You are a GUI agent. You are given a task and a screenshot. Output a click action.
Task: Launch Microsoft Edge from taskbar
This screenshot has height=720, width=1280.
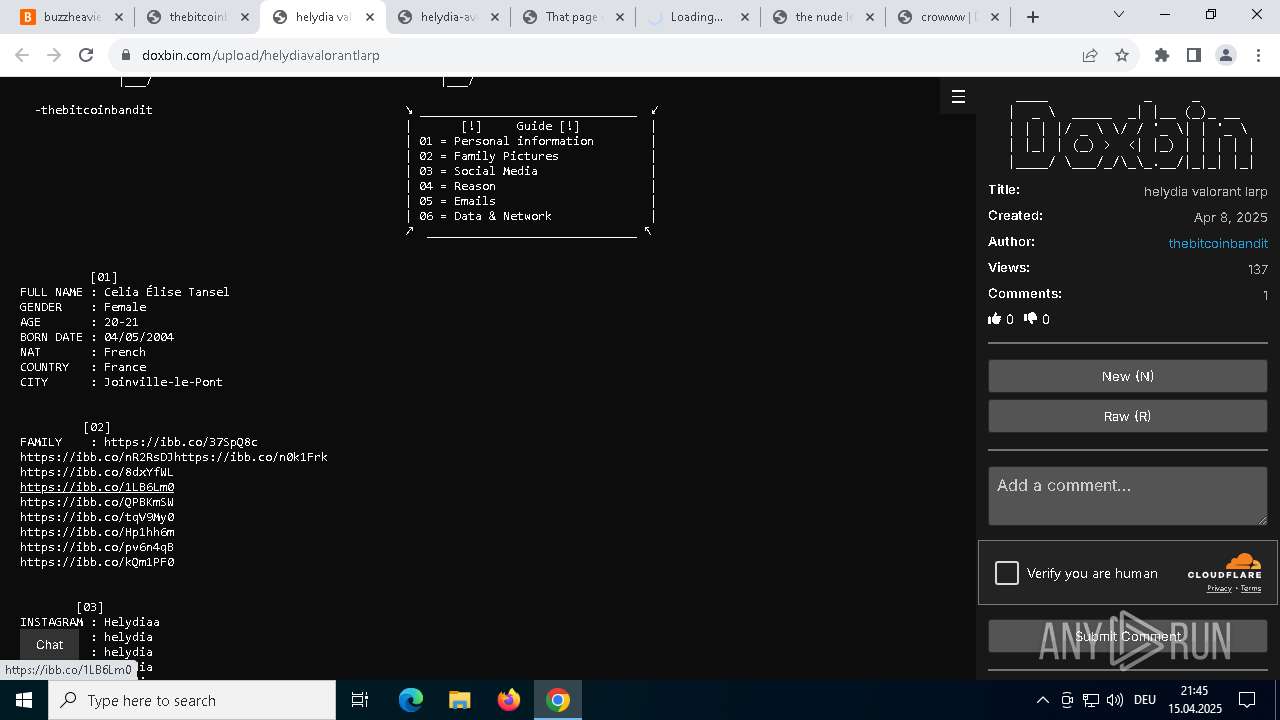[x=411, y=700]
